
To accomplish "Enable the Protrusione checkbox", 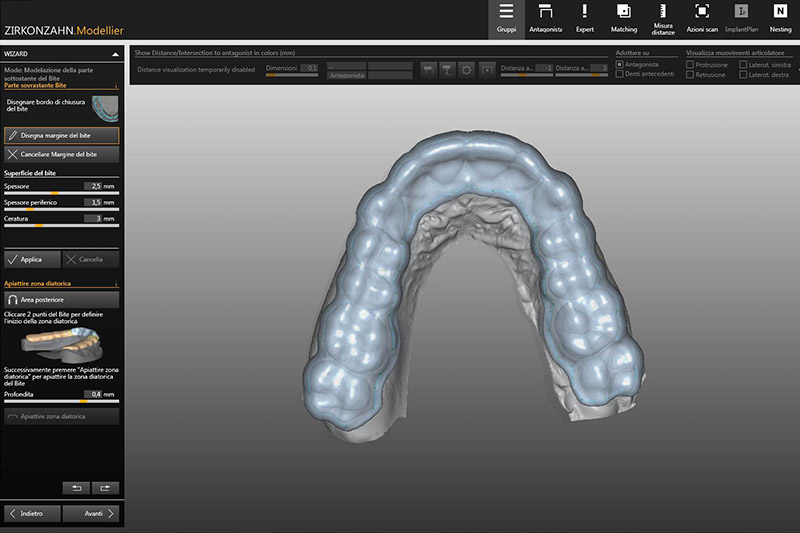I will point(691,64).
